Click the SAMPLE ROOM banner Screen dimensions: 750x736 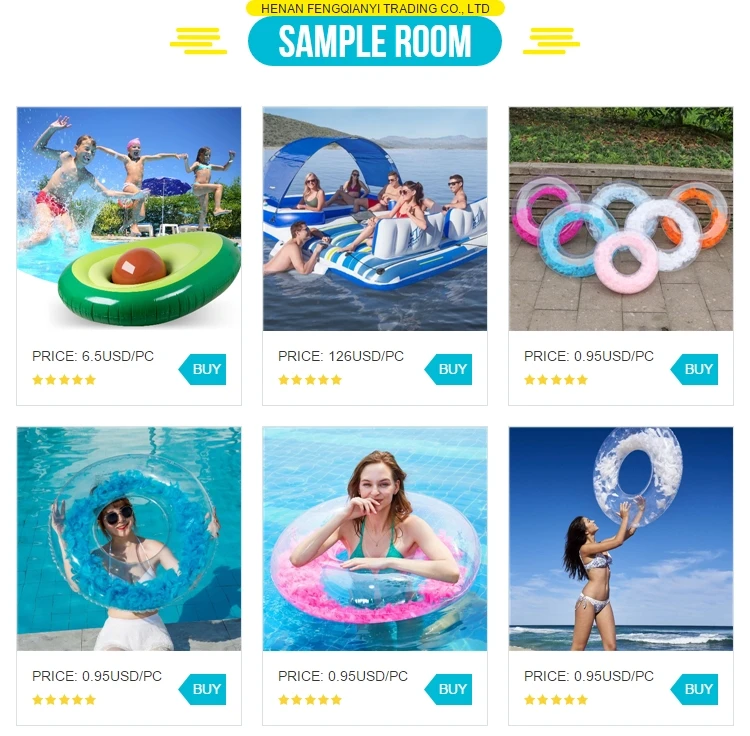tap(375, 41)
